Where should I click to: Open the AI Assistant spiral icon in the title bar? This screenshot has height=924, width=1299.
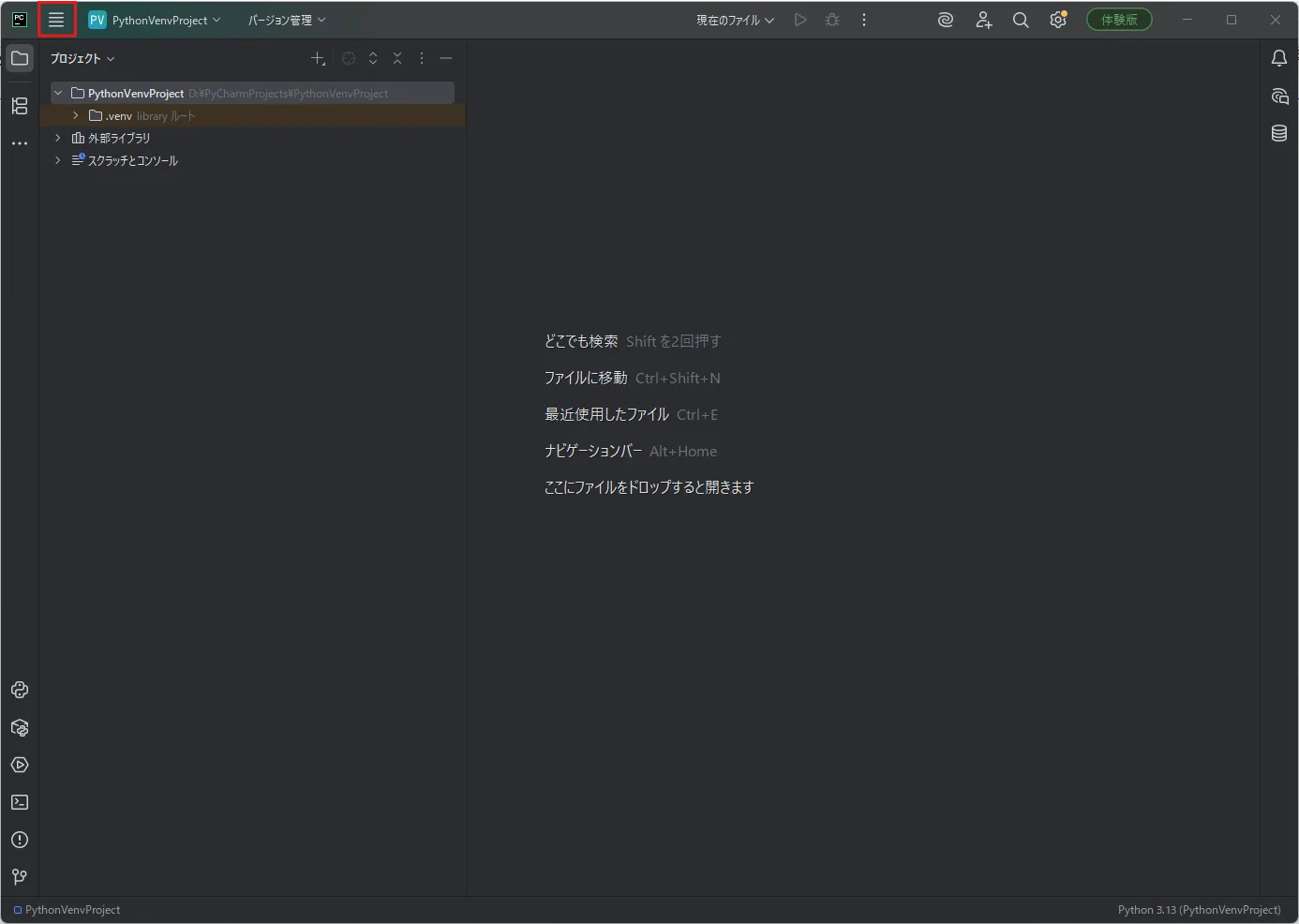click(x=946, y=20)
